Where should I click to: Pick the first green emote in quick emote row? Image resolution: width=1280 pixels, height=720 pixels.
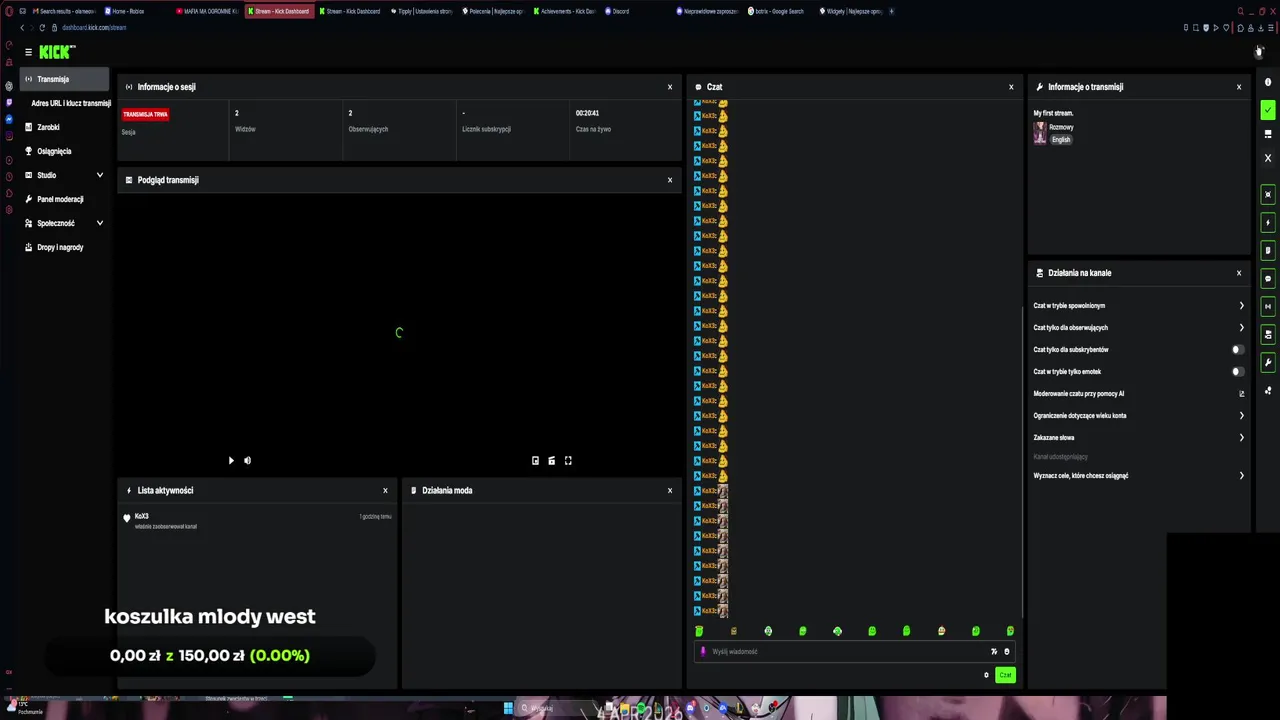[x=699, y=631]
